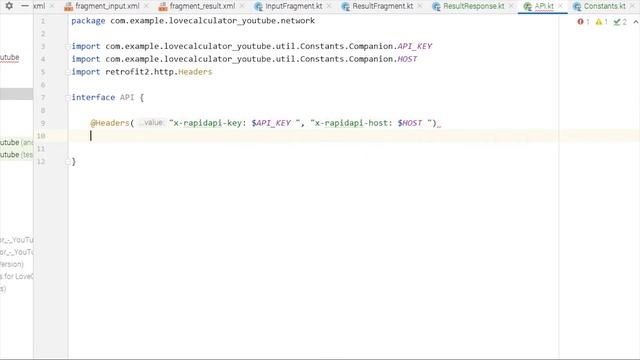640x360 pixels.
Task: Collapse the project panel with minus icon
Action: [25, 6]
